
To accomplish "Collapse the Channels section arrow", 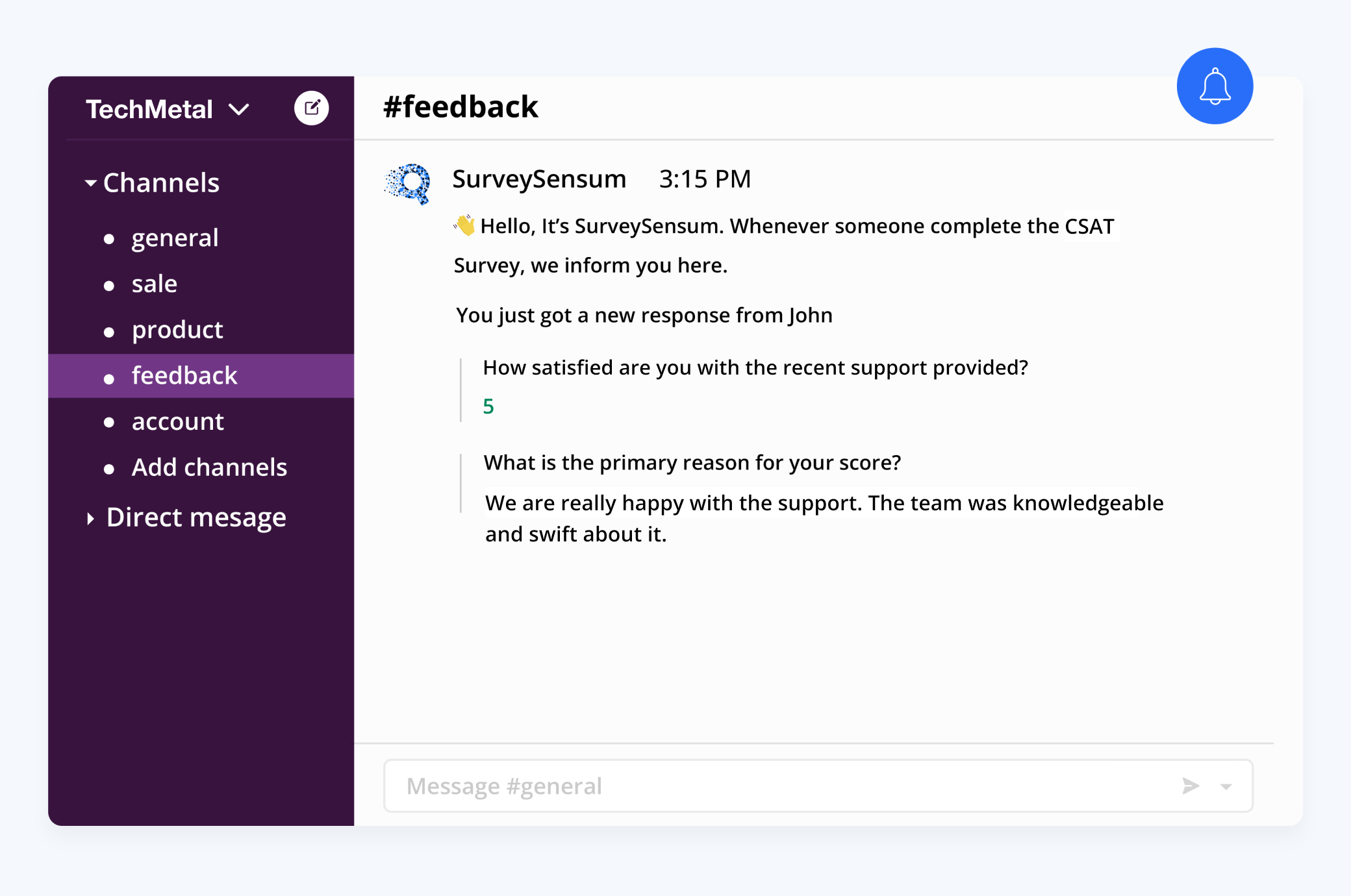I will 91,183.
